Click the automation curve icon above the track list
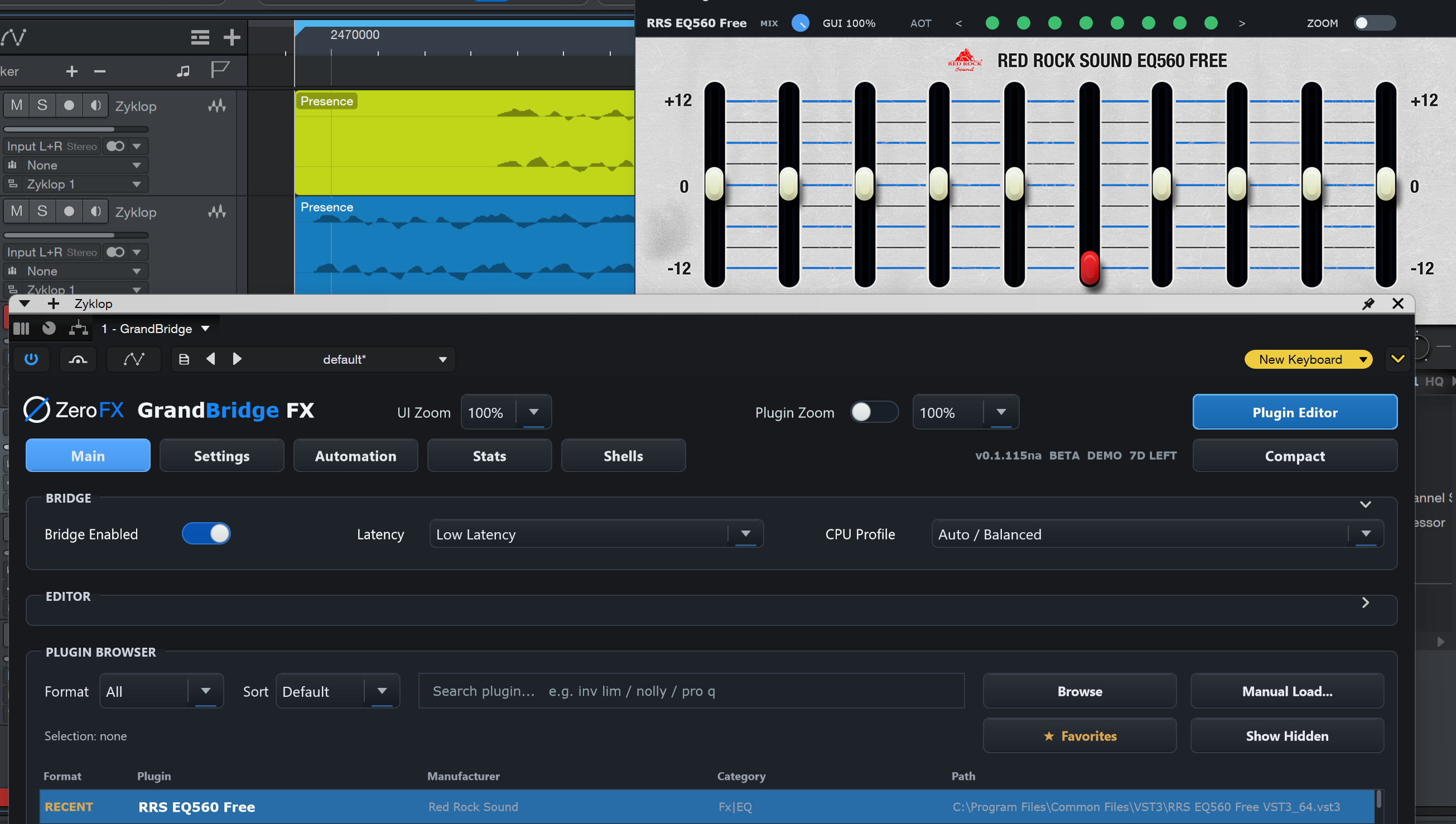1456x824 pixels. coord(13,37)
